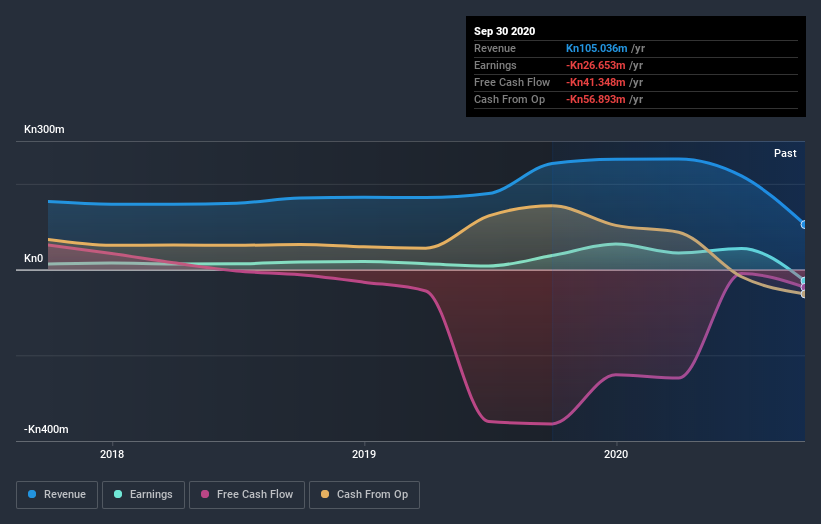Click the Free Cash Flow endpoint marker
The image size is (821, 524).
(x=804, y=287)
